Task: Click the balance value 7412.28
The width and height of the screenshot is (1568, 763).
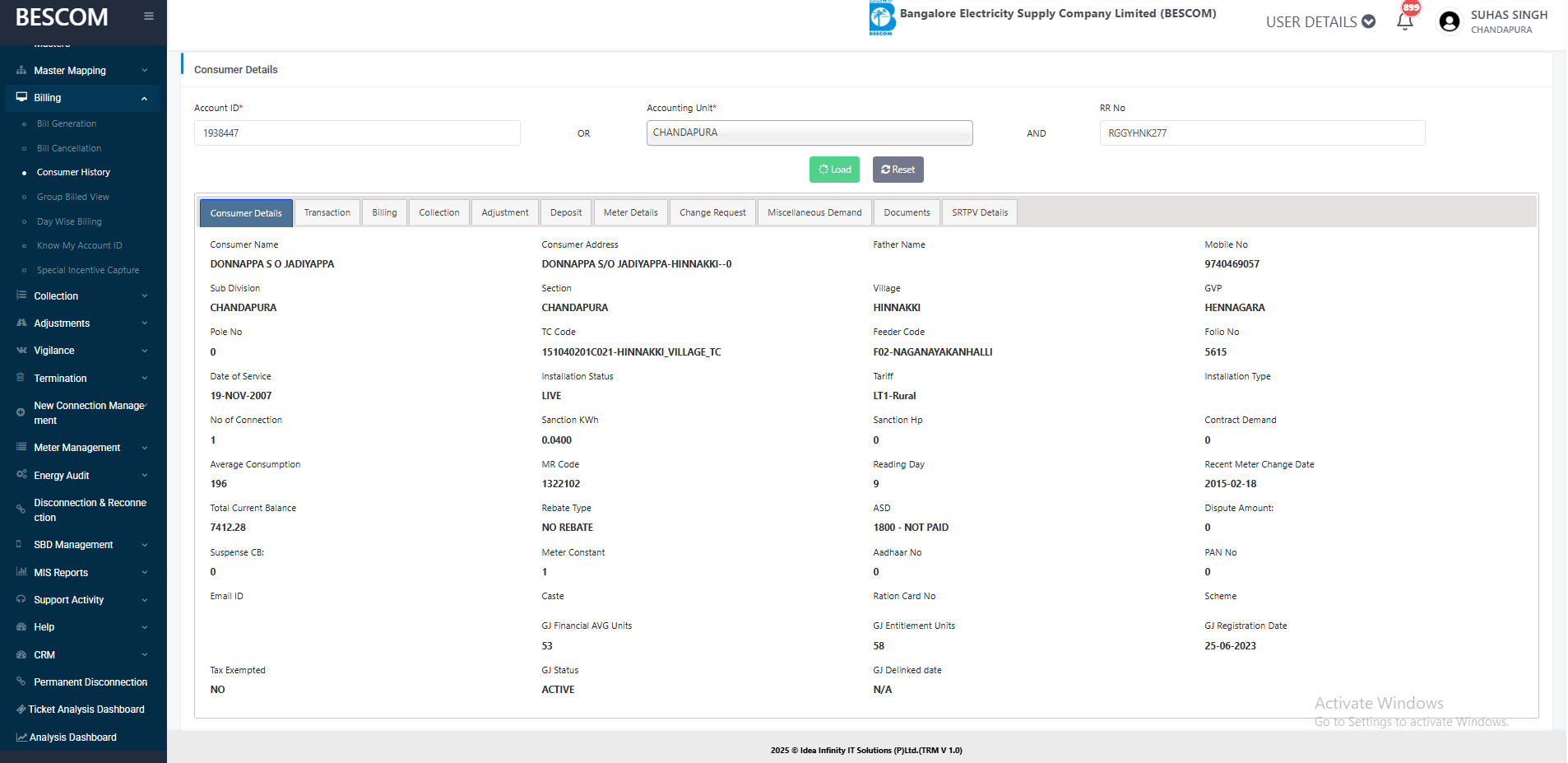Action: (228, 528)
